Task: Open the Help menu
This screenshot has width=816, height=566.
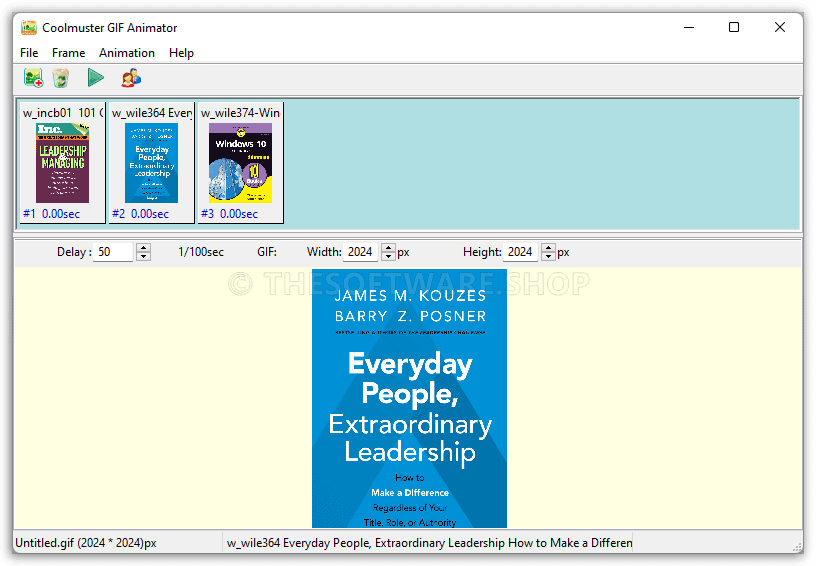Action: point(181,53)
